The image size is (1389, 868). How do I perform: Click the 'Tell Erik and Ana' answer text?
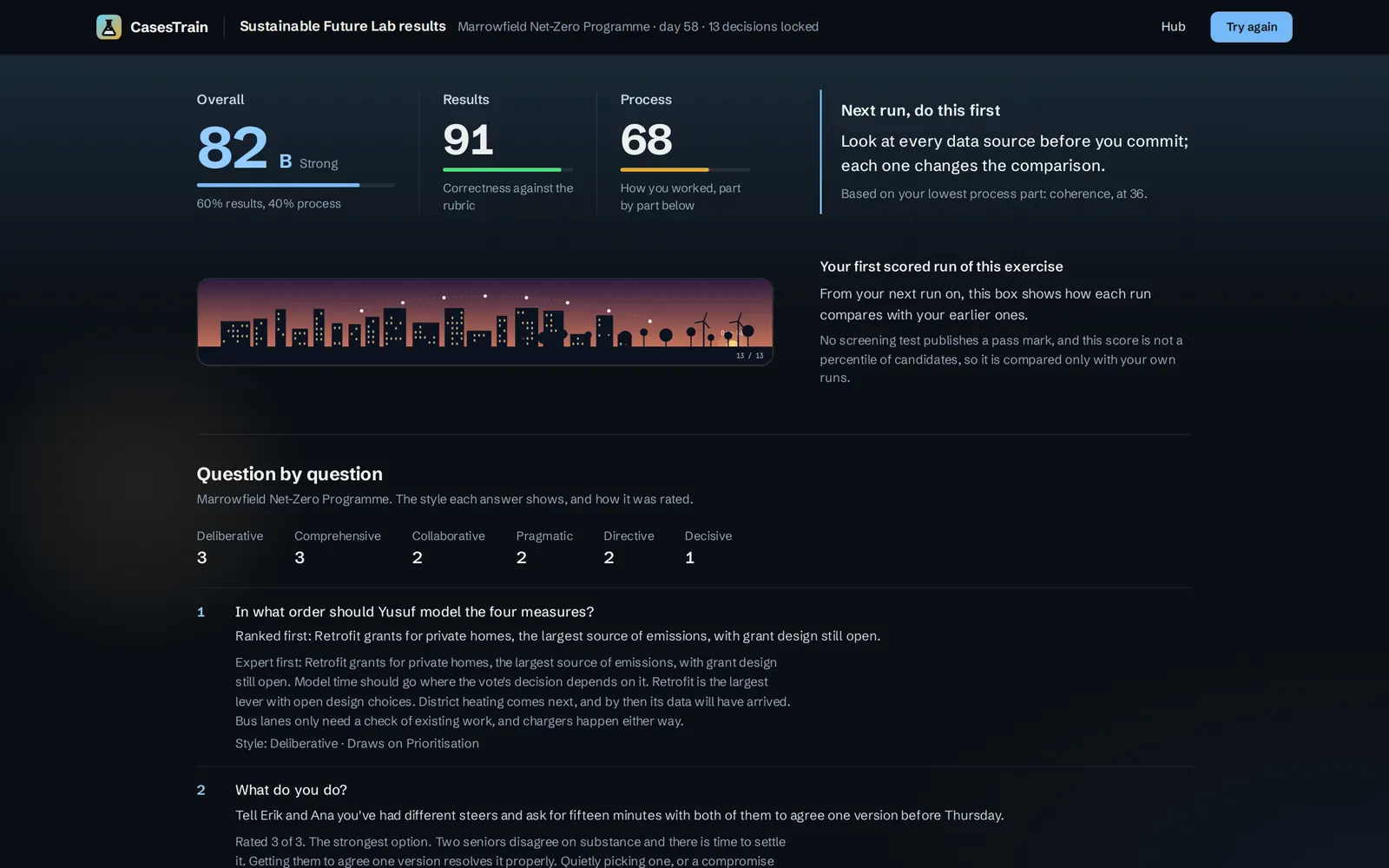(x=619, y=815)
